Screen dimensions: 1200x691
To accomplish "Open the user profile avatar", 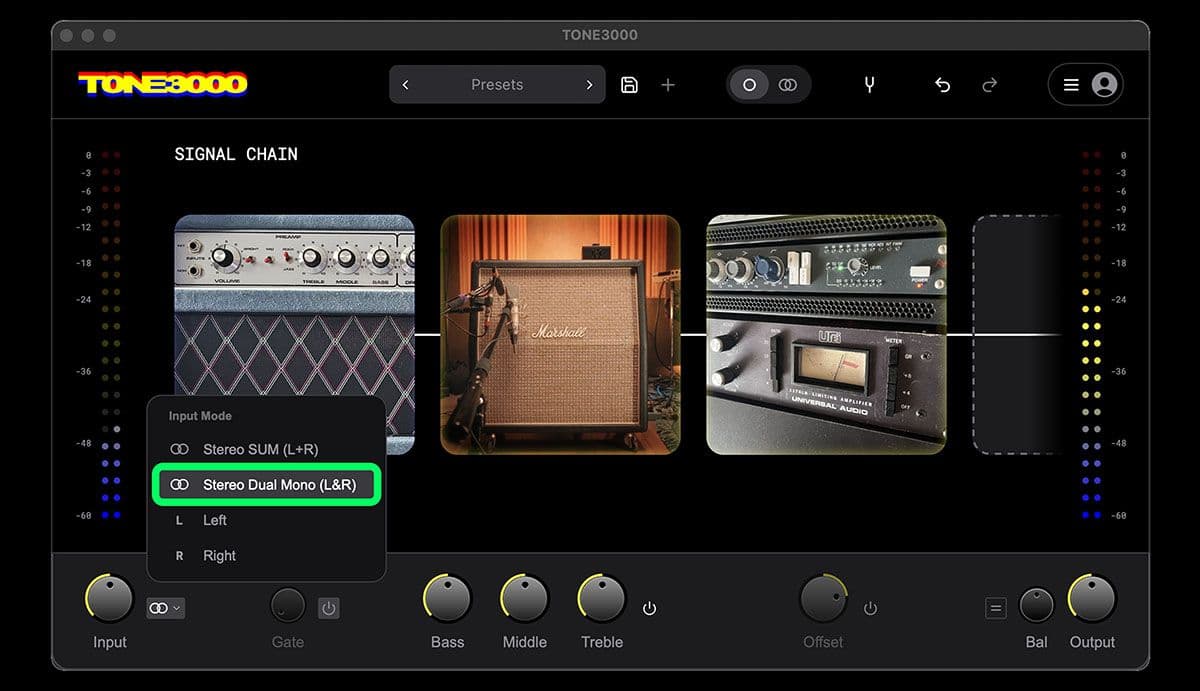I will [1104, 85].
